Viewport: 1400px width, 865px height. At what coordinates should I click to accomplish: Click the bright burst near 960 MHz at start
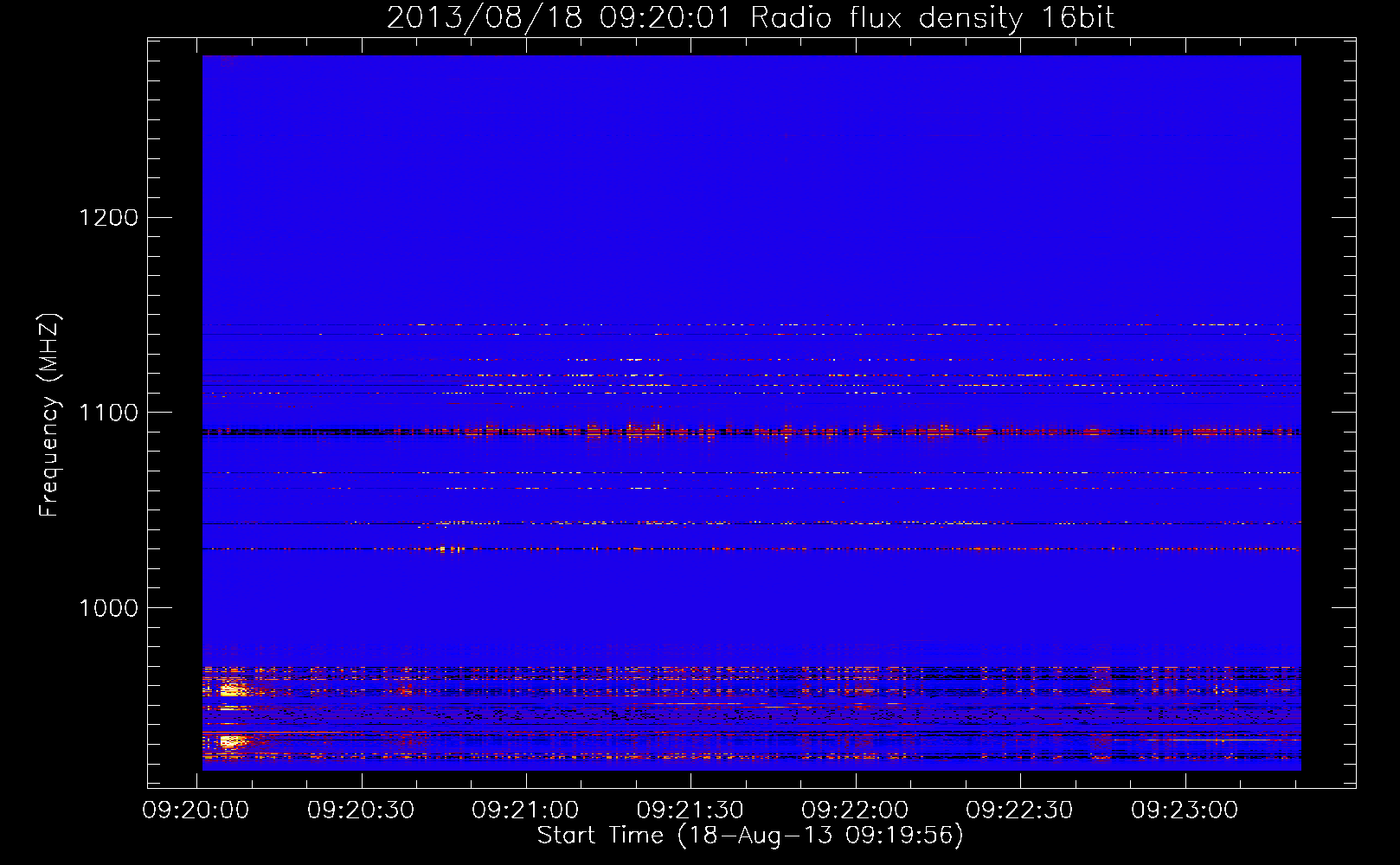pyautogui.click(x=231, y=689)
